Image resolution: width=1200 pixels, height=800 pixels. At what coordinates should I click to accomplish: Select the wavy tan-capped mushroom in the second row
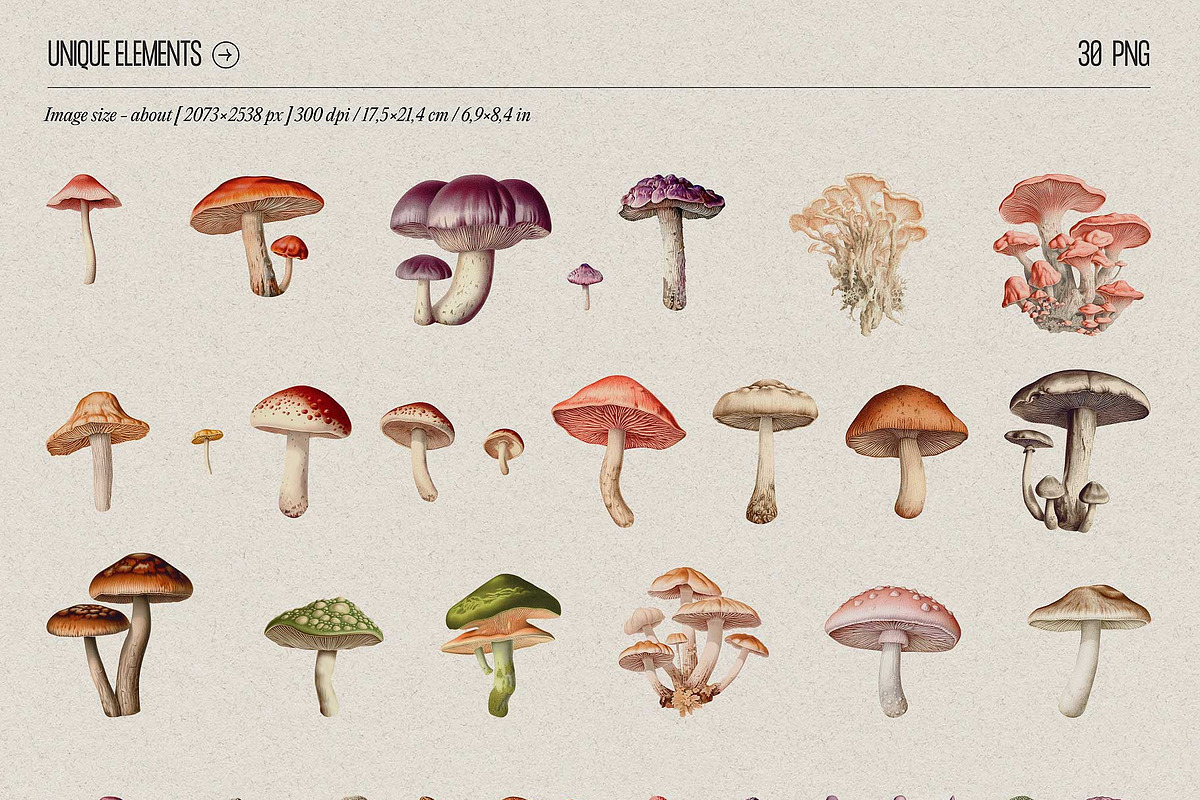(x=98, y=451)
